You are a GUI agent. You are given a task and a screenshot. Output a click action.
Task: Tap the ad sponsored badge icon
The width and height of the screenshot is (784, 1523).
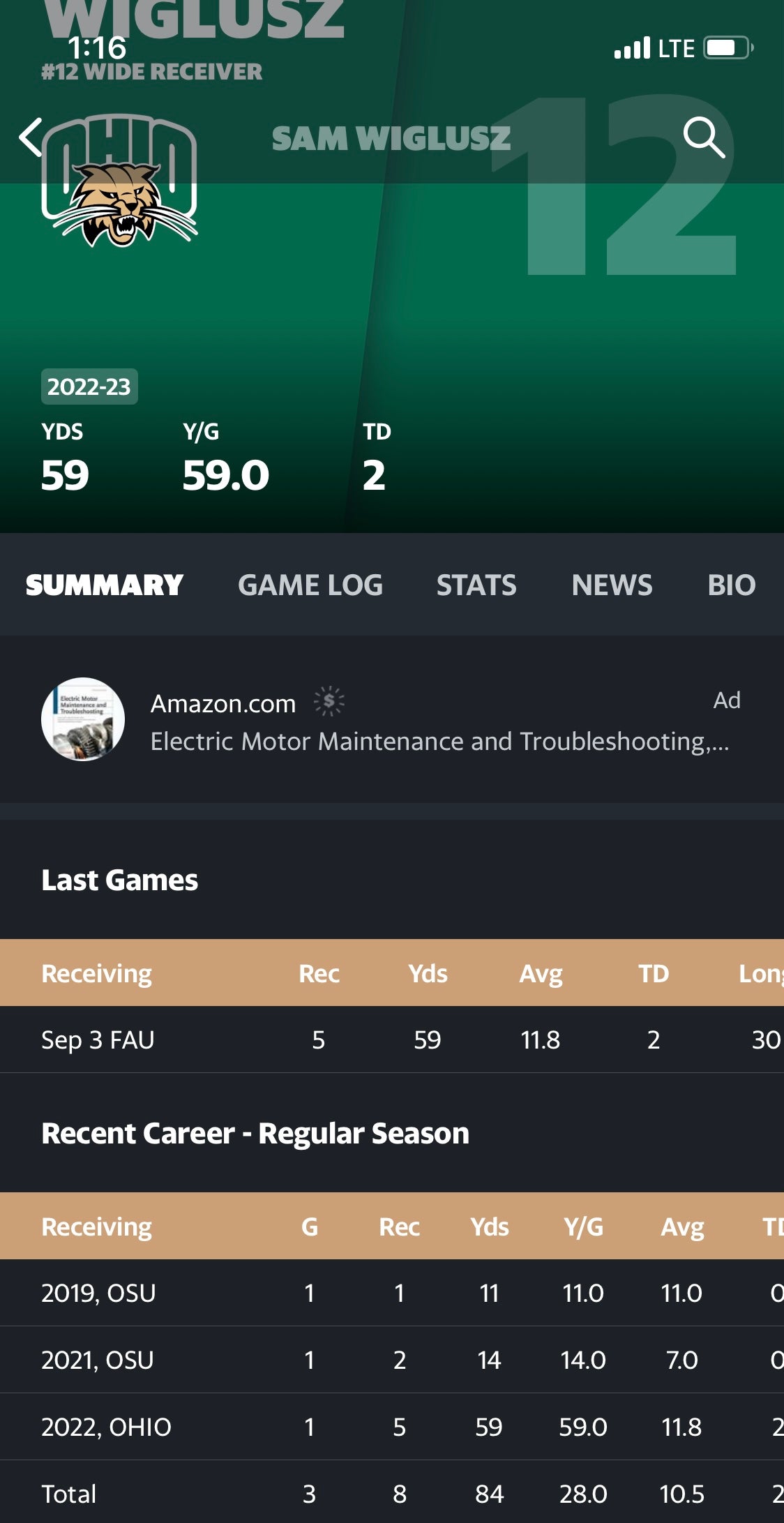tap(329, 701)
